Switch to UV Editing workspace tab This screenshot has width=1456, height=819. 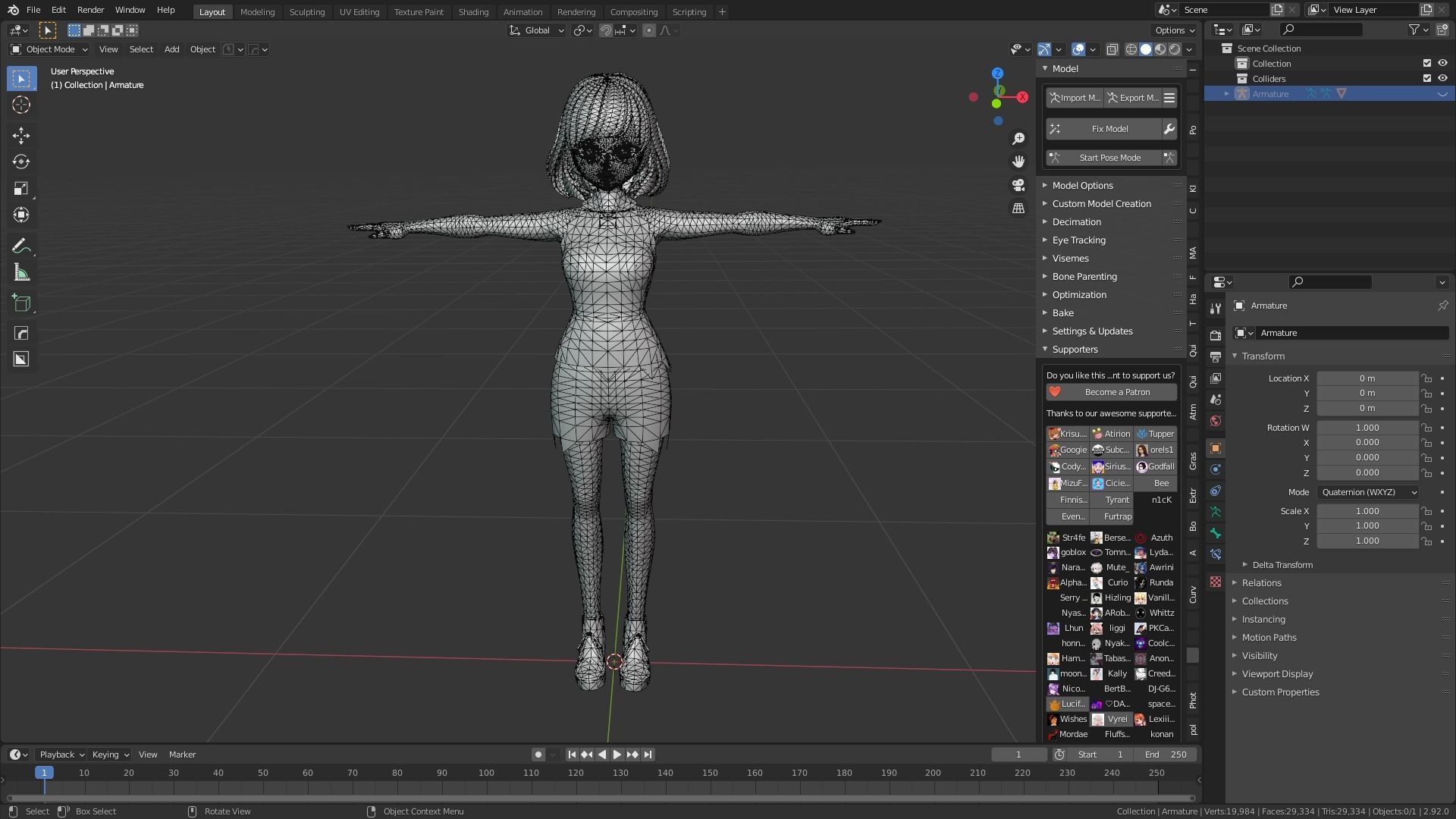[x=359, y=11]
